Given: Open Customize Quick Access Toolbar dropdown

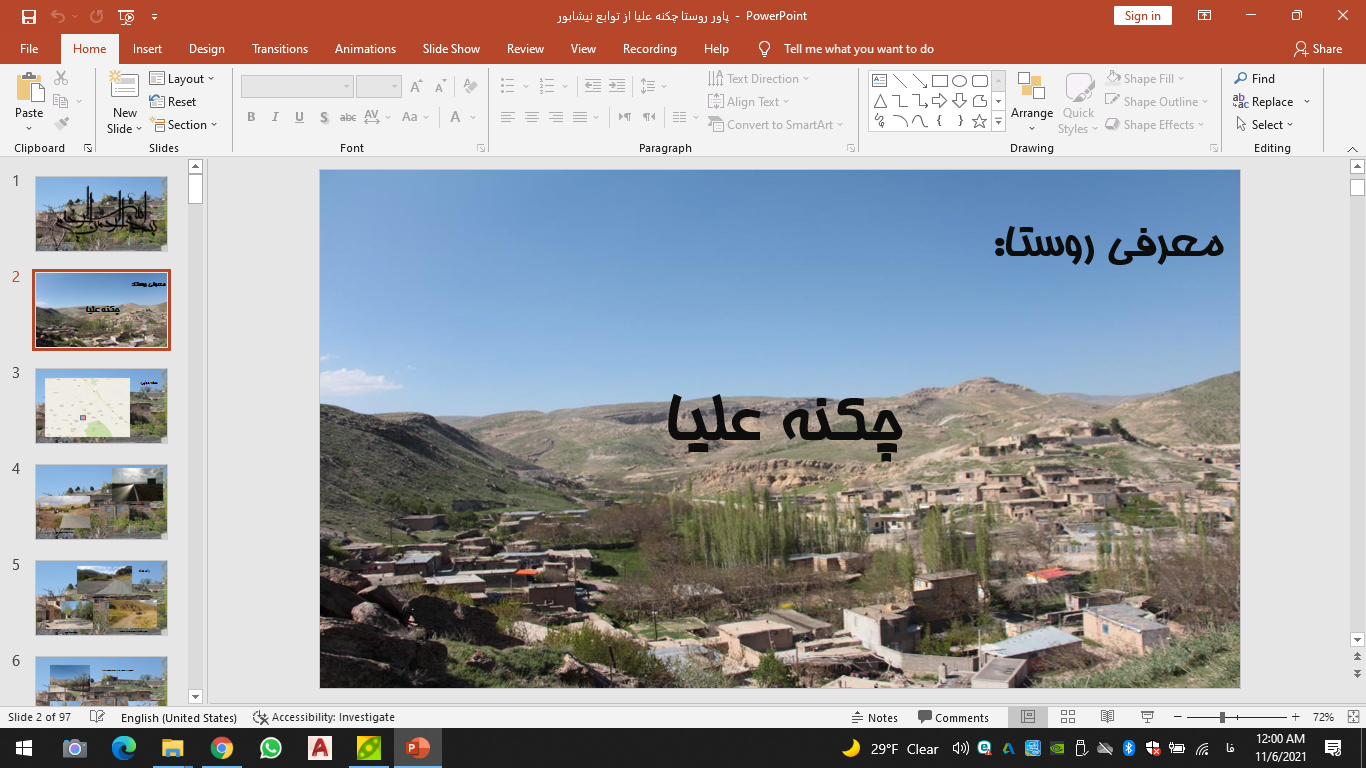Looking at the screenshot, I should [154, 16].
